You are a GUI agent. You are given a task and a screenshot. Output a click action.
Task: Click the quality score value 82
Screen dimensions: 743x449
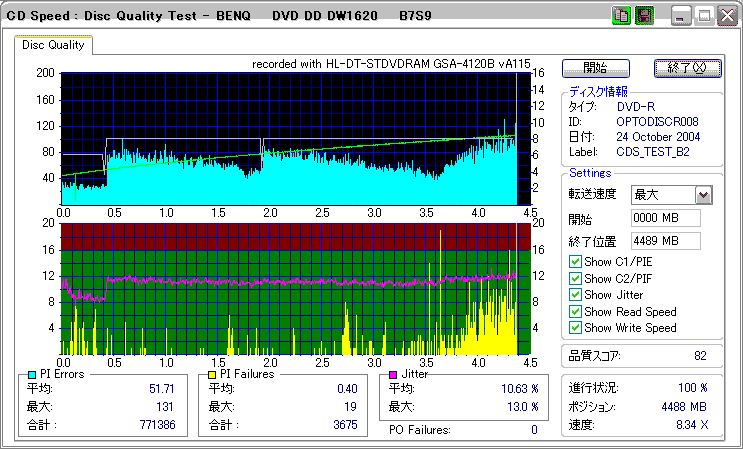pos(700,355)
